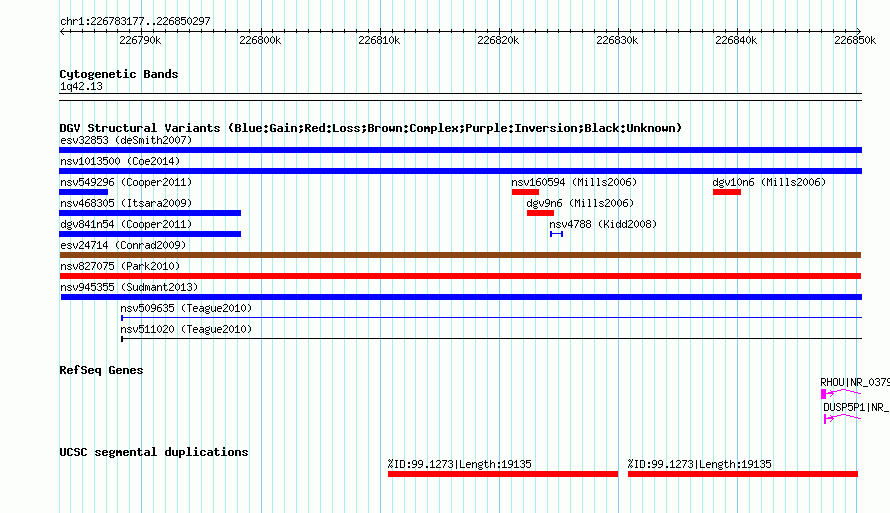
Task: Click the esv32853 (deSmith2007) blue gain bar
Action: click(x=460, y=150)
